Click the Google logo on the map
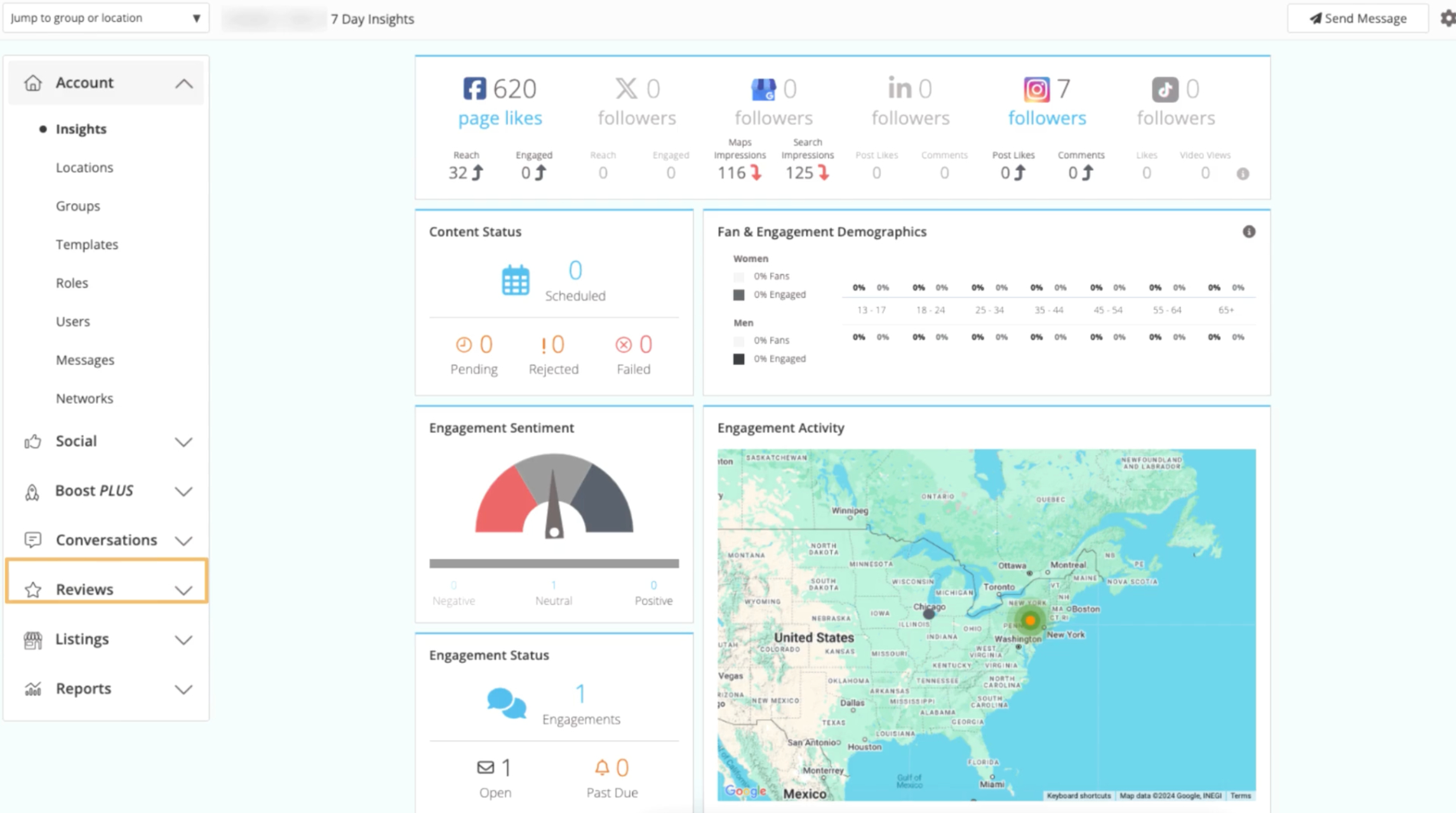Image resolution: width=1456 pixels, height=813 pixels. 745,791
